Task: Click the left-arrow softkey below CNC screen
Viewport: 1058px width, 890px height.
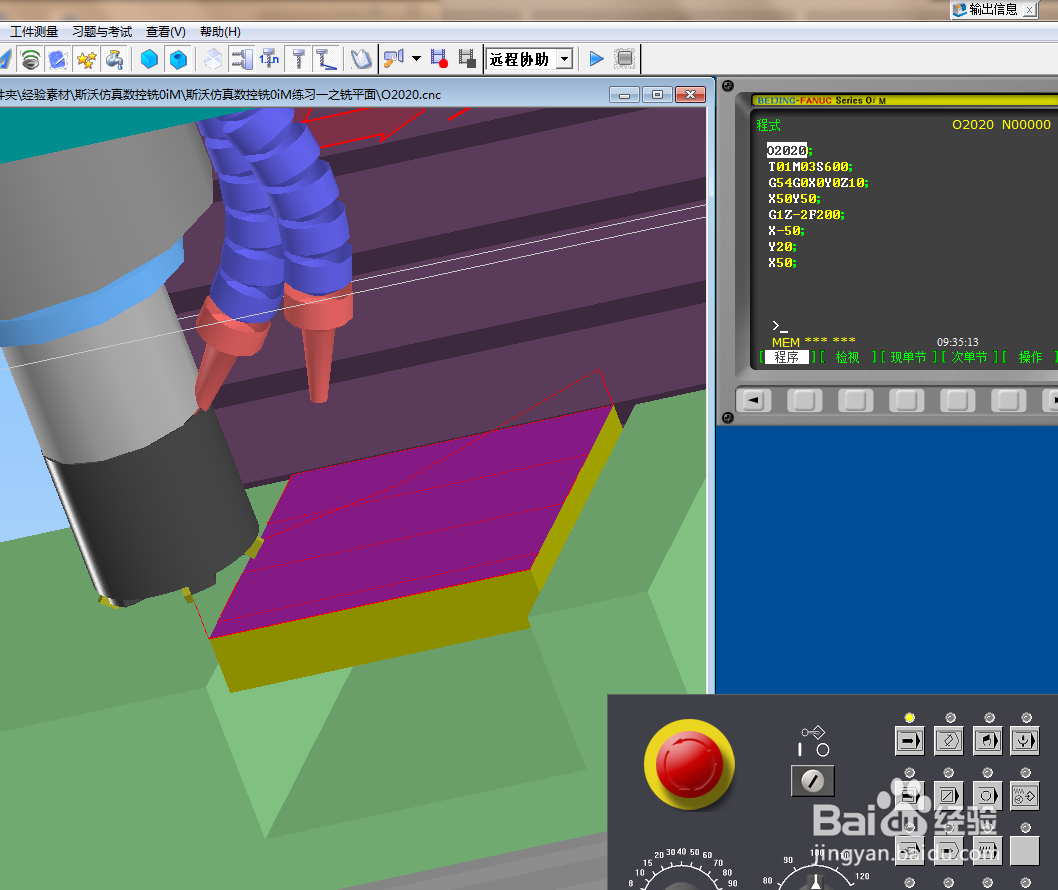Action: (x=754, y=400)
